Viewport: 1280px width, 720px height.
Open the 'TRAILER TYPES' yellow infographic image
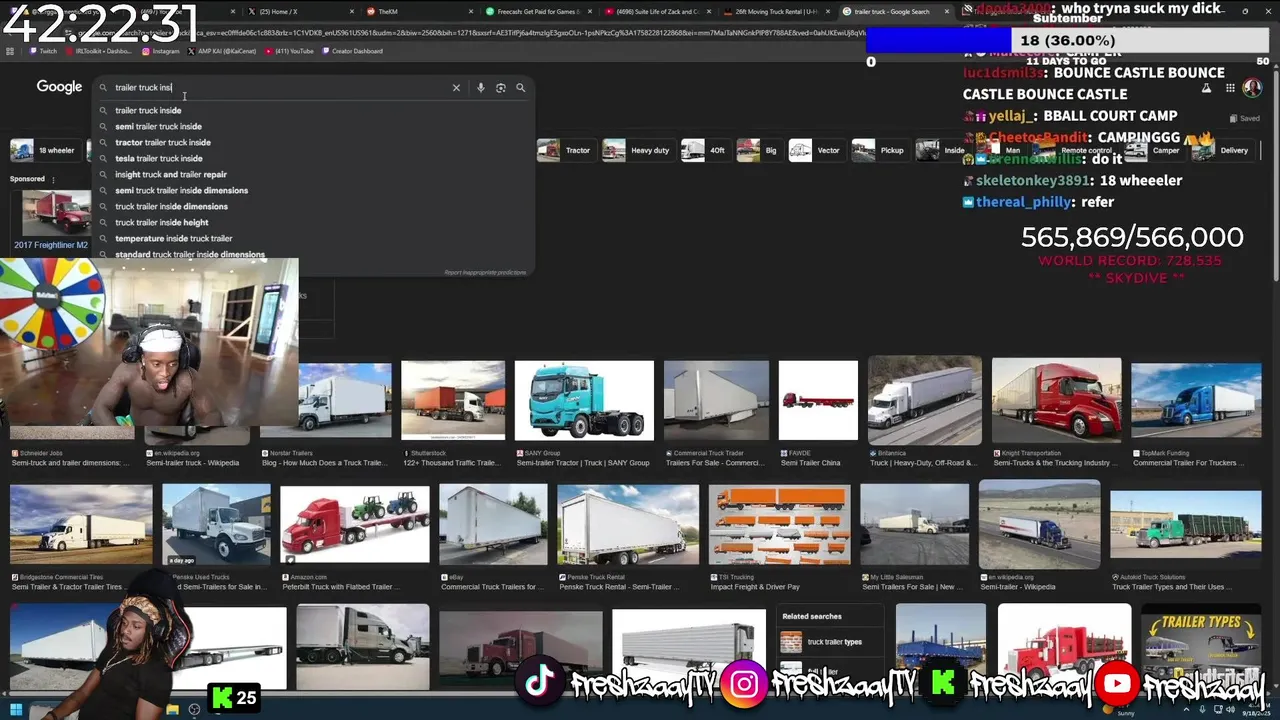click(x=1201, y=648)
